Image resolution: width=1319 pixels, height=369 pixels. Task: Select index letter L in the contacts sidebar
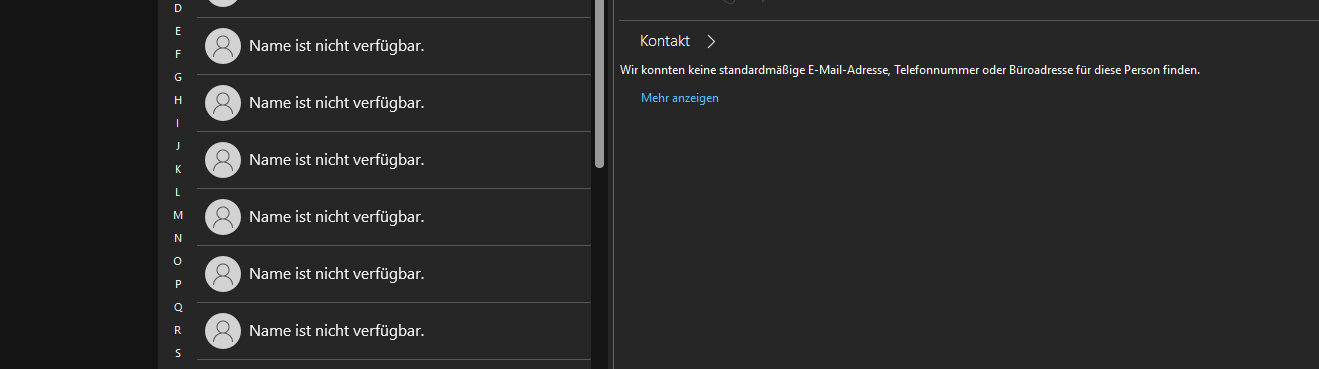[x=178, y=192]
